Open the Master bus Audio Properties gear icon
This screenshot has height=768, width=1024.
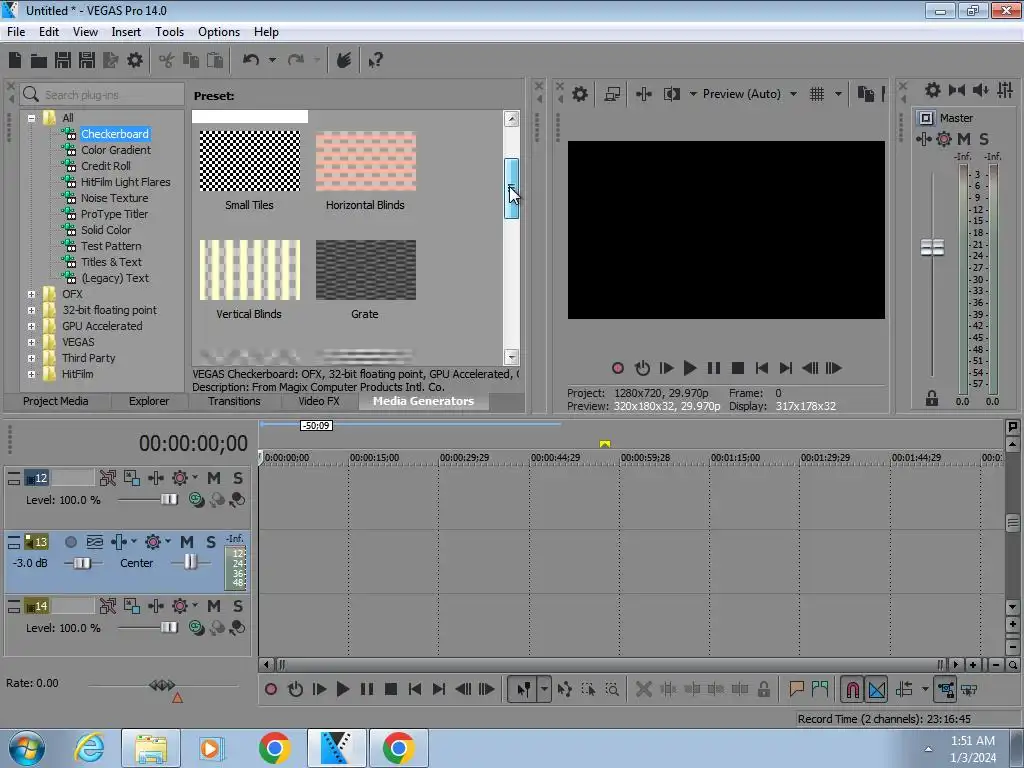(933, 90)
